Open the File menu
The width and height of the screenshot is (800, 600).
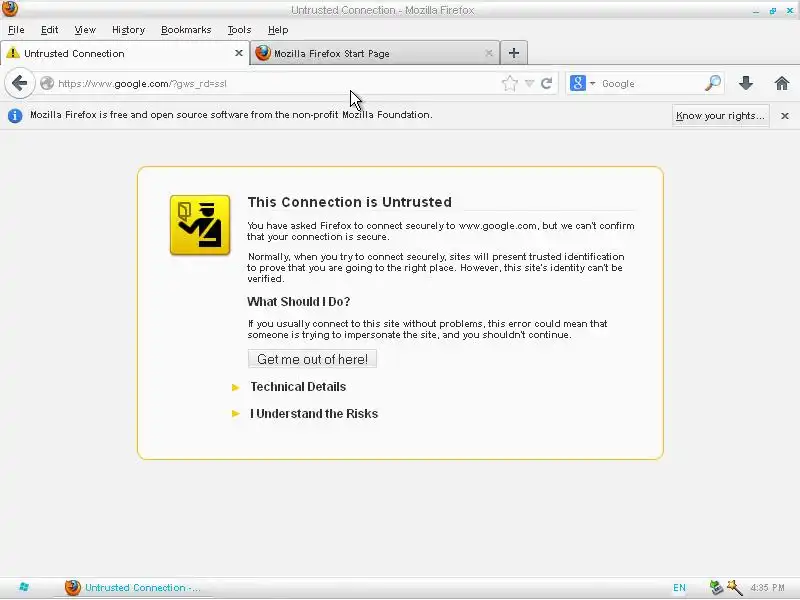pos(16,30)
